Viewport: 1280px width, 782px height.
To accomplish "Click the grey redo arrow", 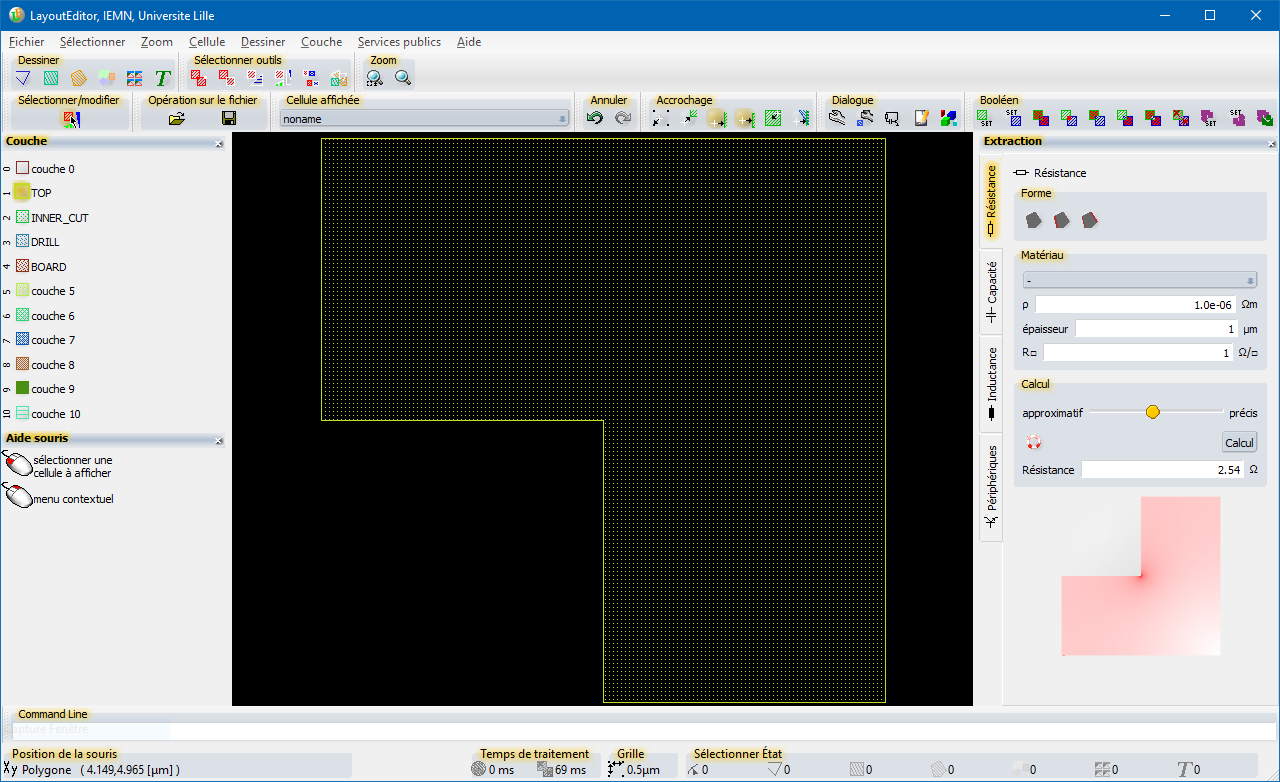I will click(x=623, y=118).
